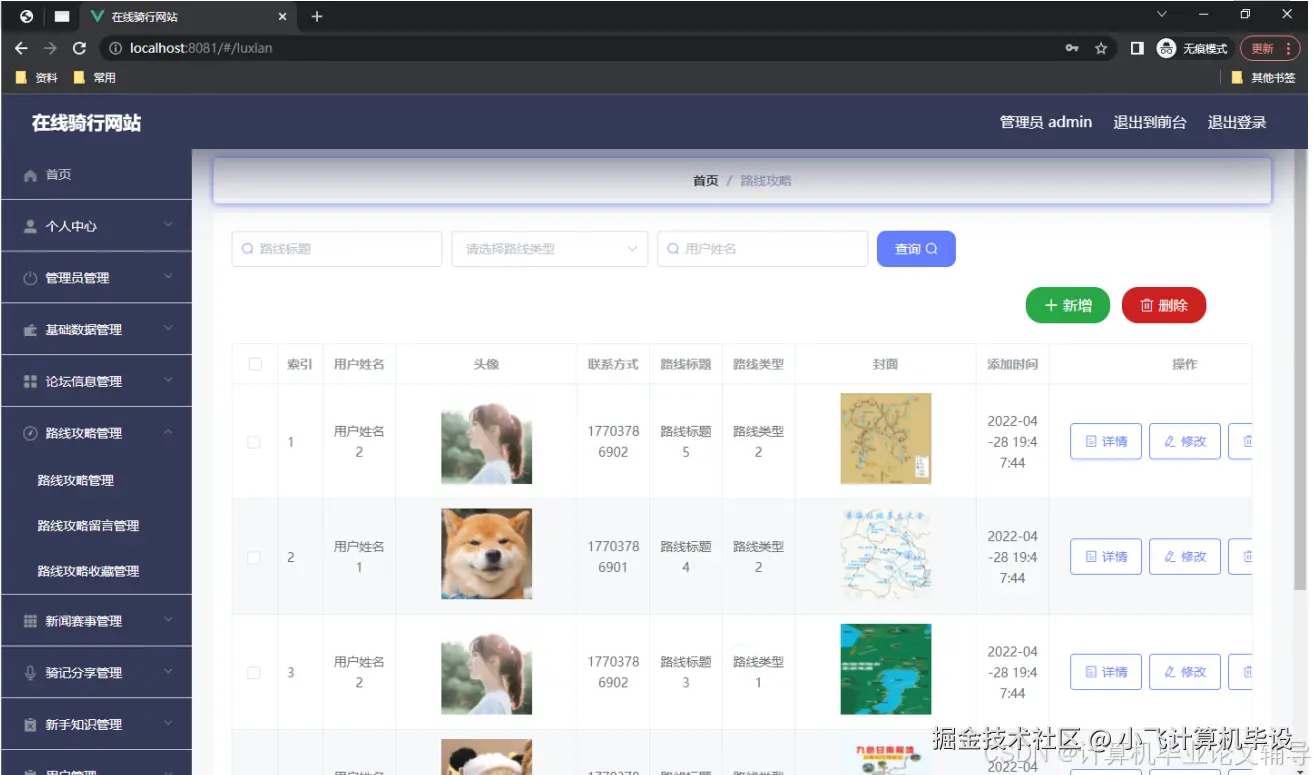This screenshot has height=775, width=1315.
Task: Open the 其他书签 bookmarks folder
Action: (1262, 77)
